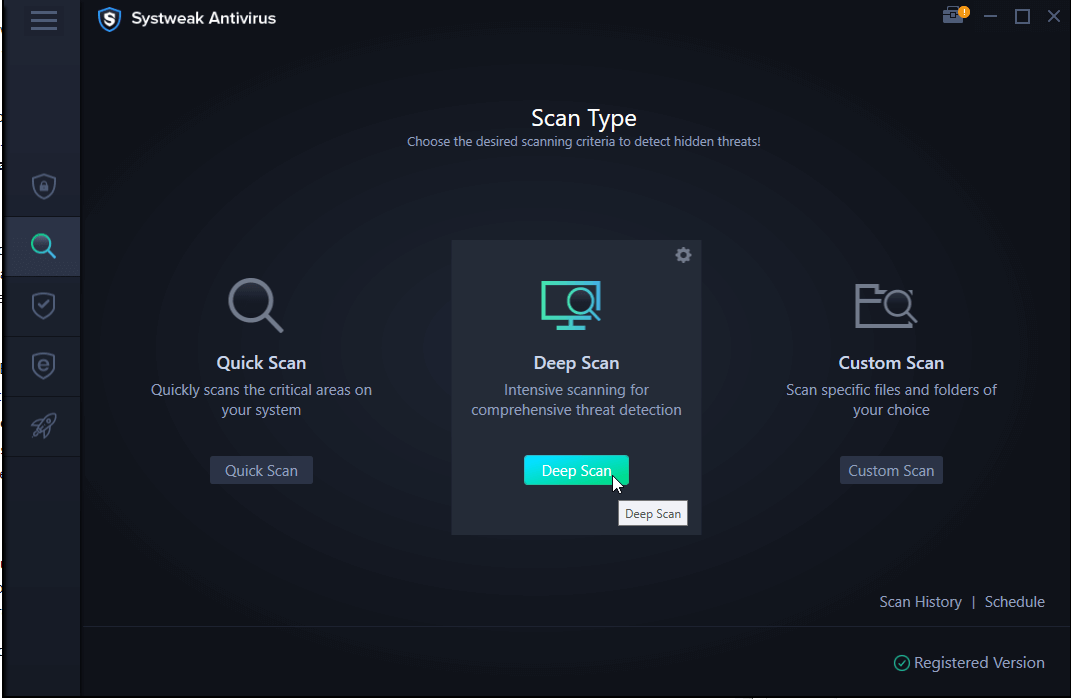Click the Registered Version label
This screenshot has height=699, width=1071.
click(979, 662)
